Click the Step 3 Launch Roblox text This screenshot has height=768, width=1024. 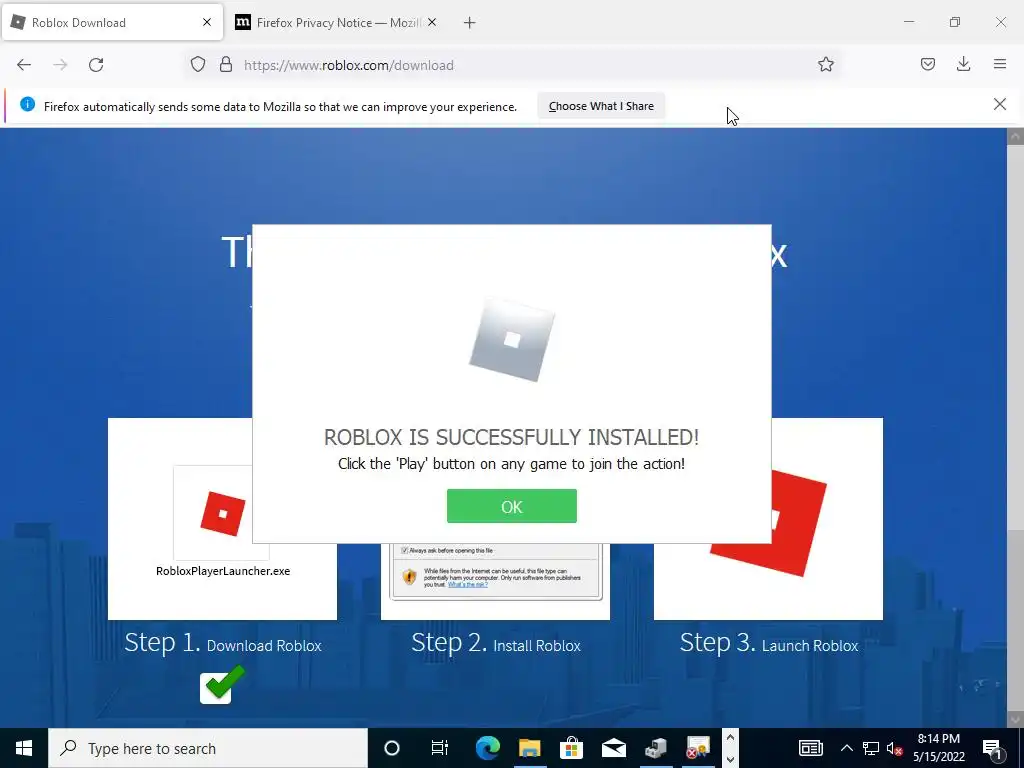769,643
